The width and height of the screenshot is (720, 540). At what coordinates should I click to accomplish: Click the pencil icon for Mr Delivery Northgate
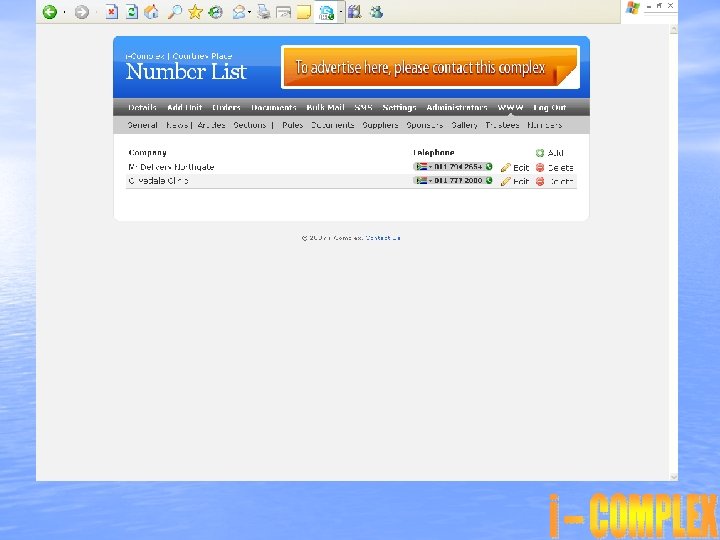click(506, 168)
